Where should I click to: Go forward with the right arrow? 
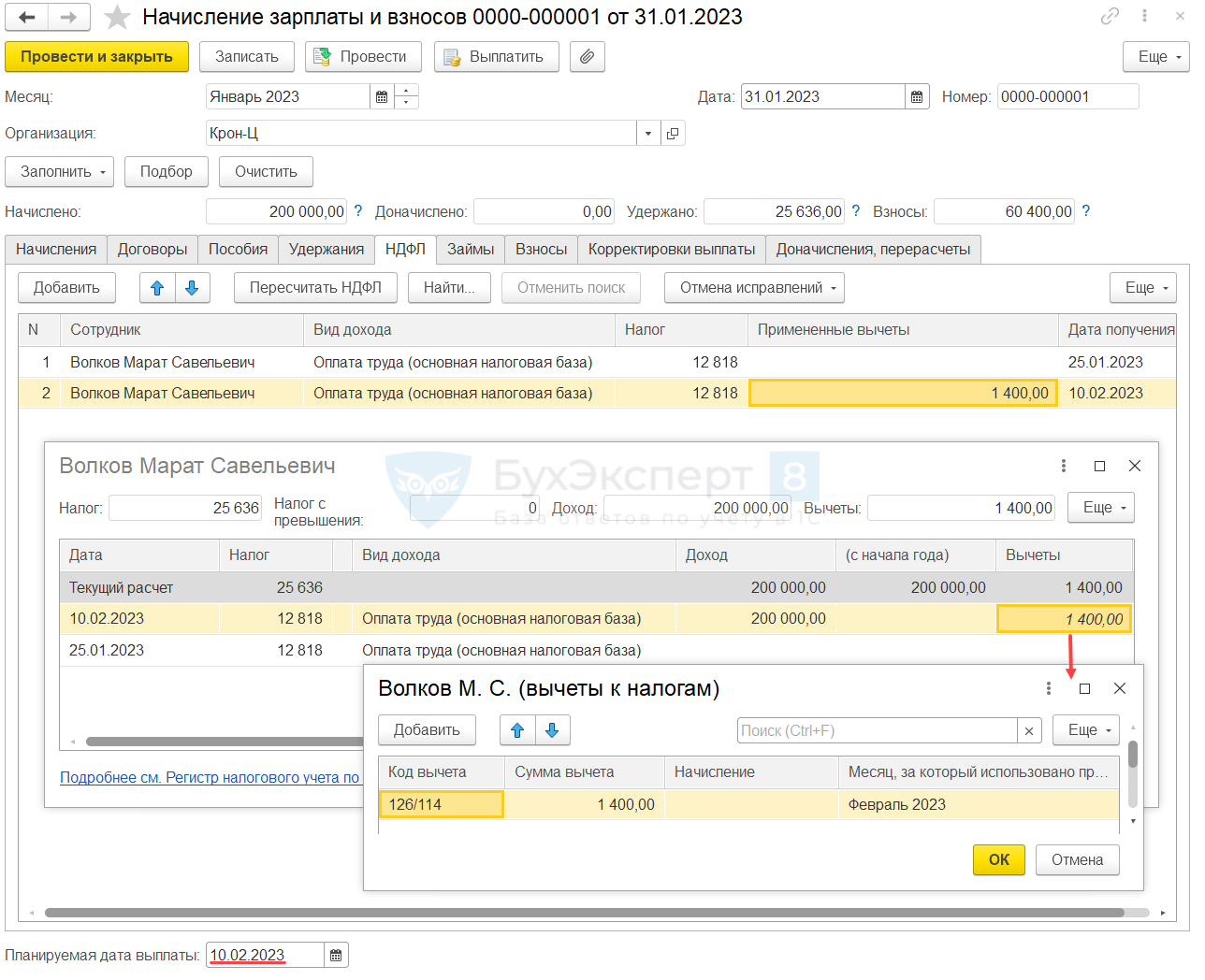click(68, 17)
